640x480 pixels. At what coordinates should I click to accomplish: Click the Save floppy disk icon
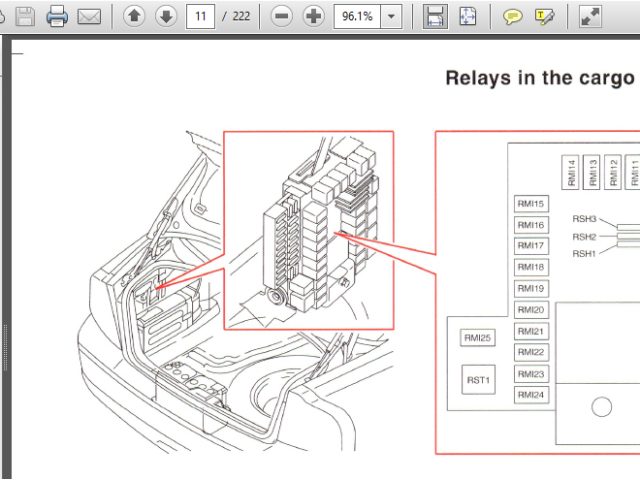point(25,16)
